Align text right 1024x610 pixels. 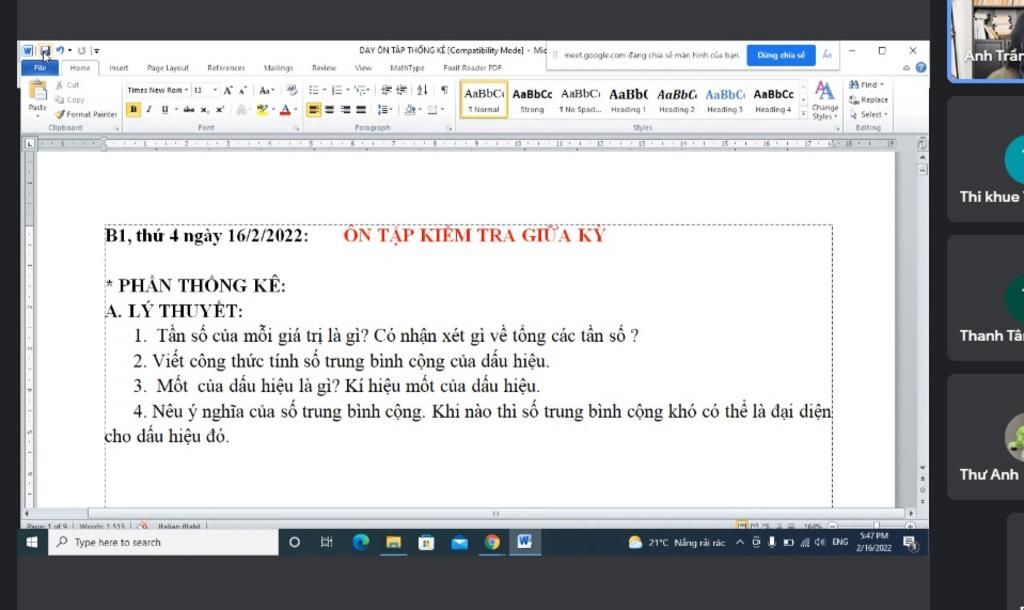tap(345, 110)
